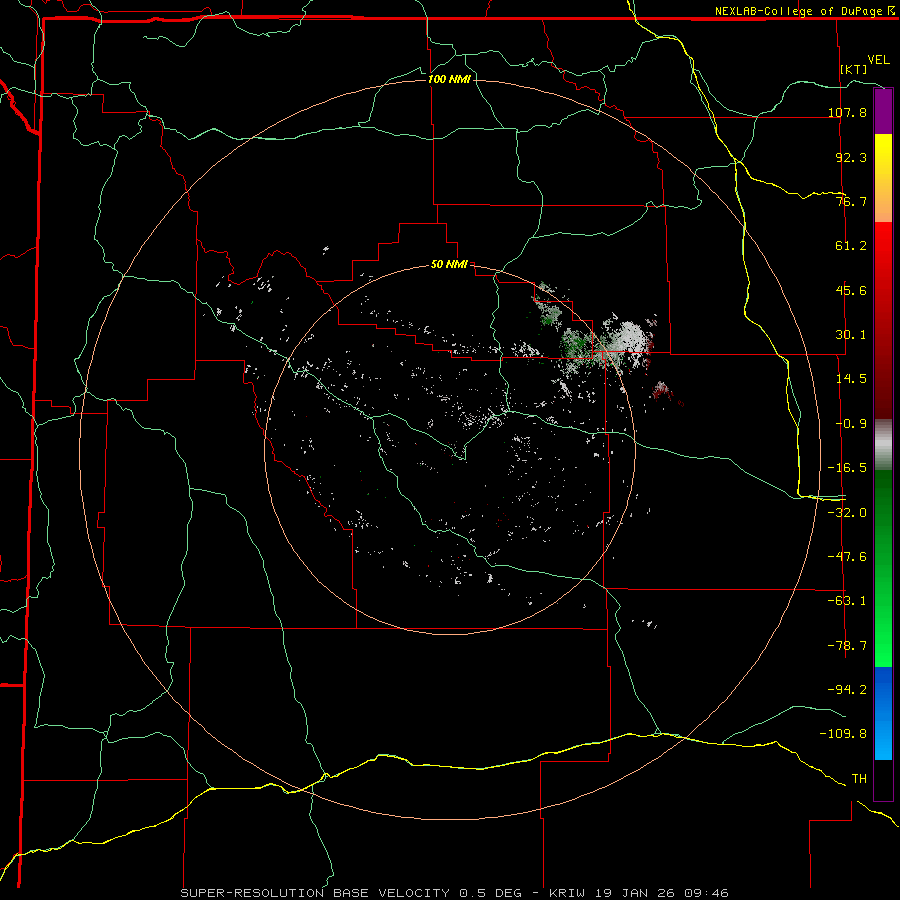Click the 76.7 velocity scale value
The width and height of the screenshot is (900, 900).
click(x=851, y=201)
